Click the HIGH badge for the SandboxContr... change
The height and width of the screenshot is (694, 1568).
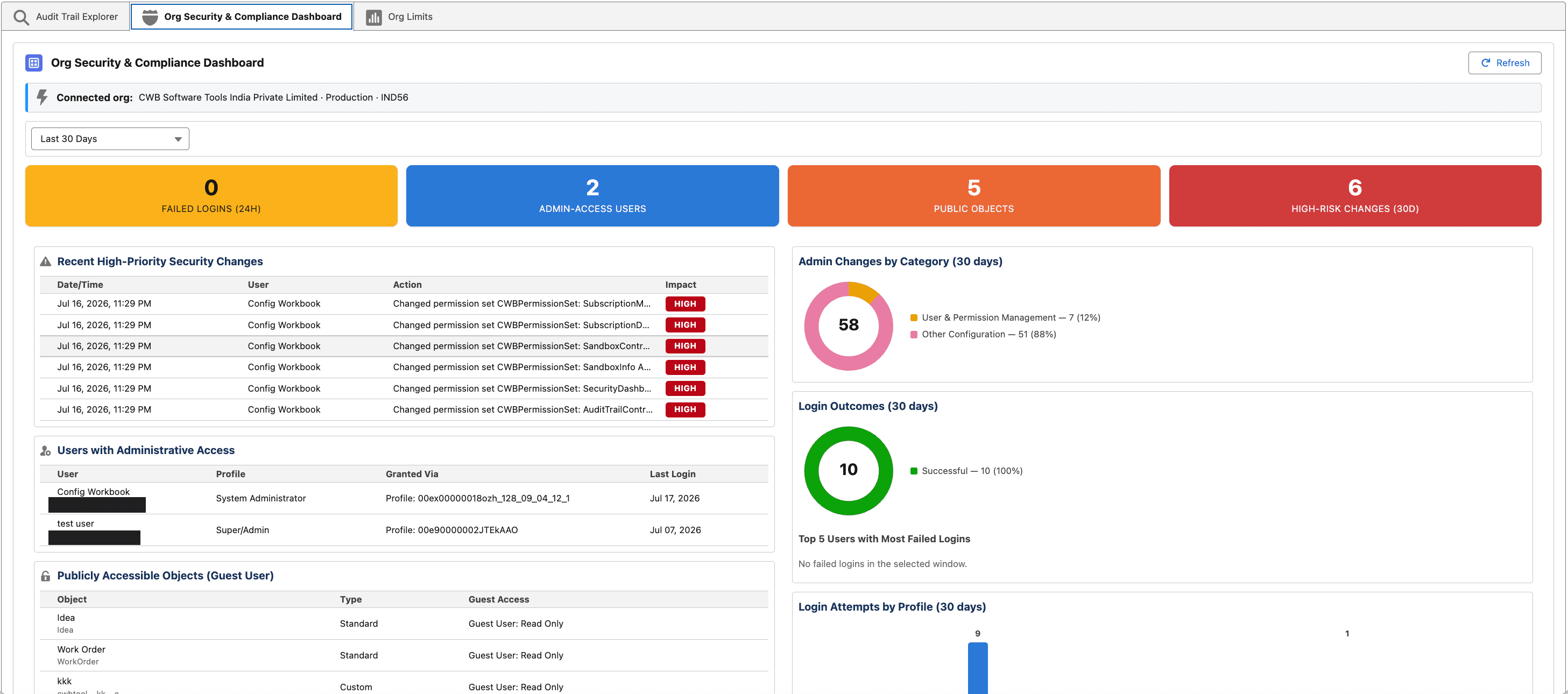click(686, 346)
